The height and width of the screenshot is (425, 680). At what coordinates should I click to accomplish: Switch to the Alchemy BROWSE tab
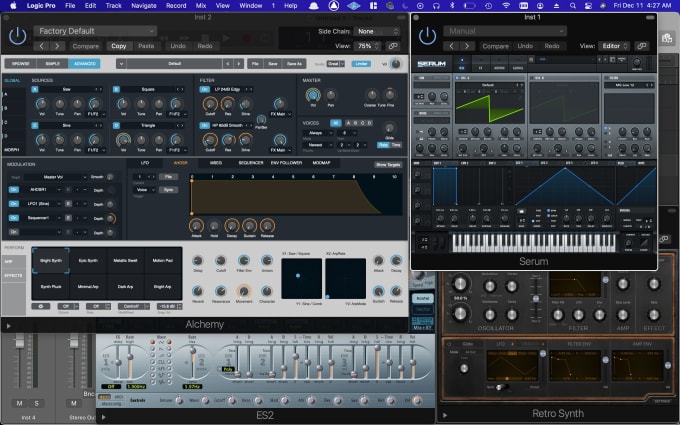click(20, 64)
